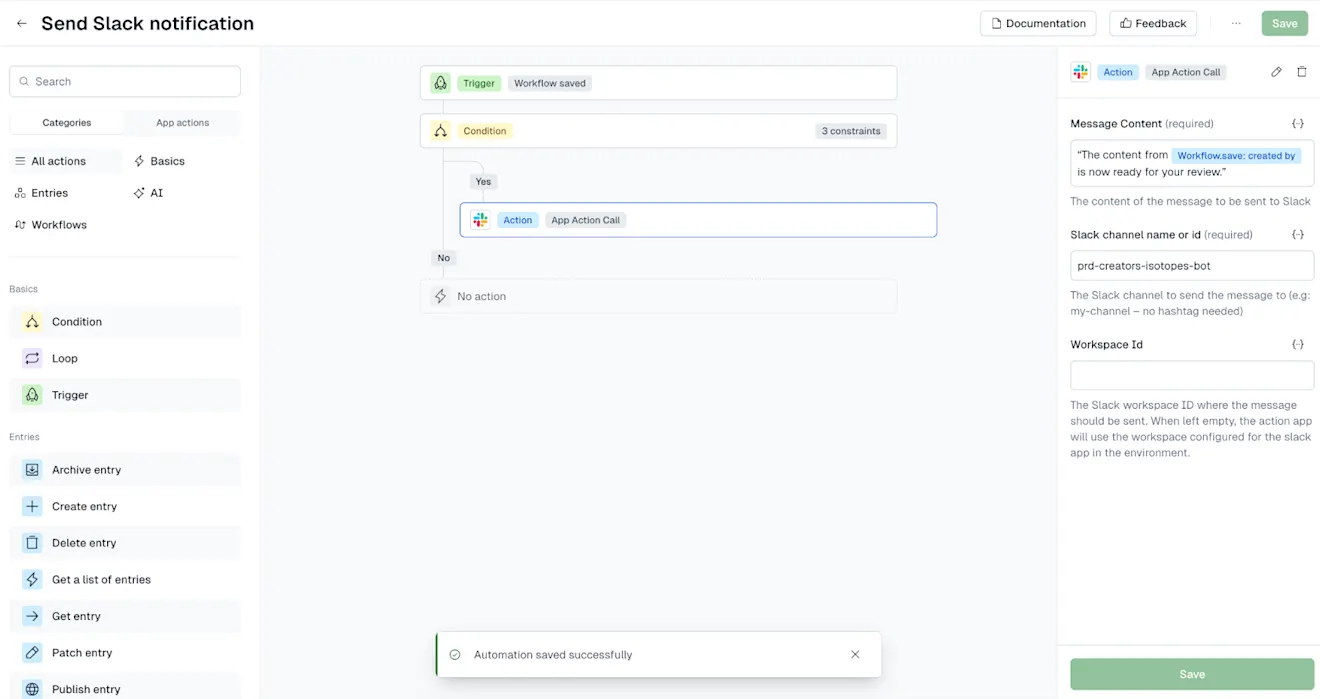Dismiss the automation saved notification

[x=855, y=654]
